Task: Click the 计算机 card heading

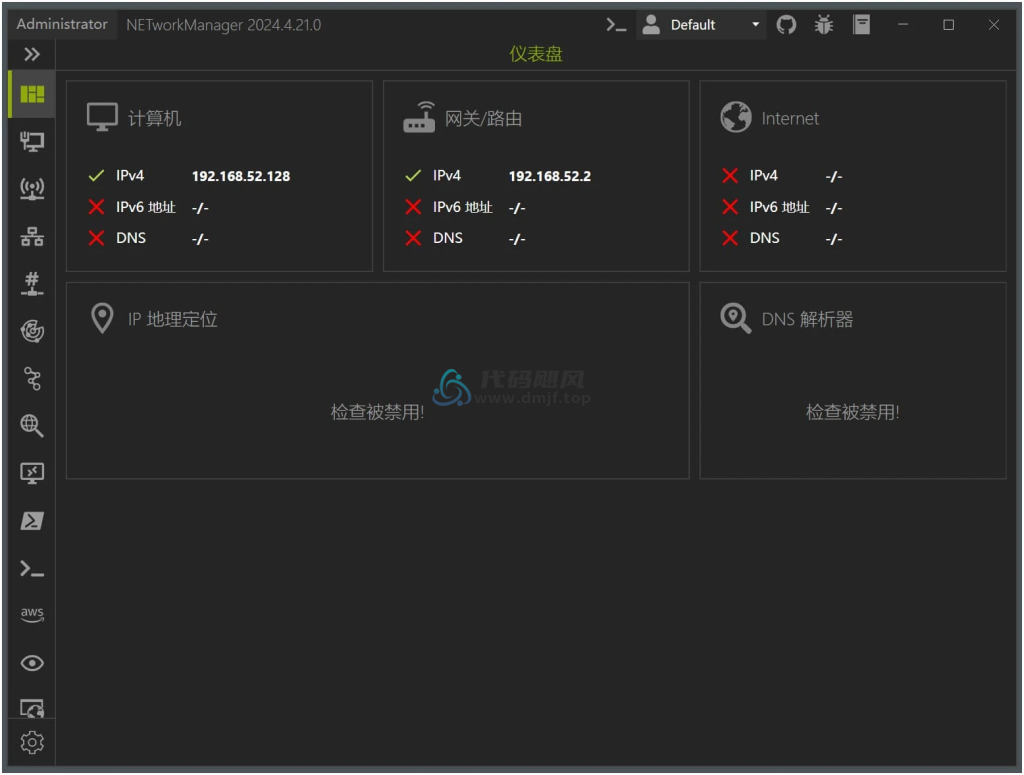Action: pos(154,118)
